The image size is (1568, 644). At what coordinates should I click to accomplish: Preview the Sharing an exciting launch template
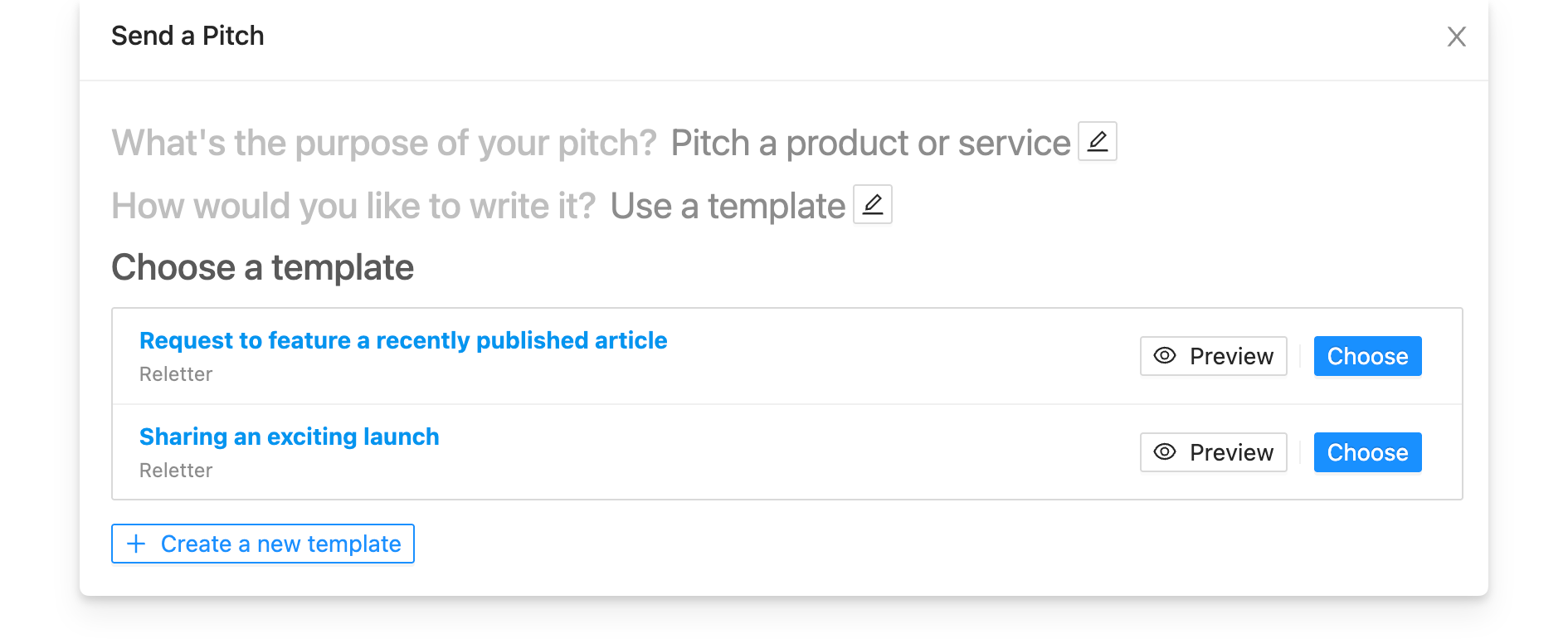[x=1213, y=452]
